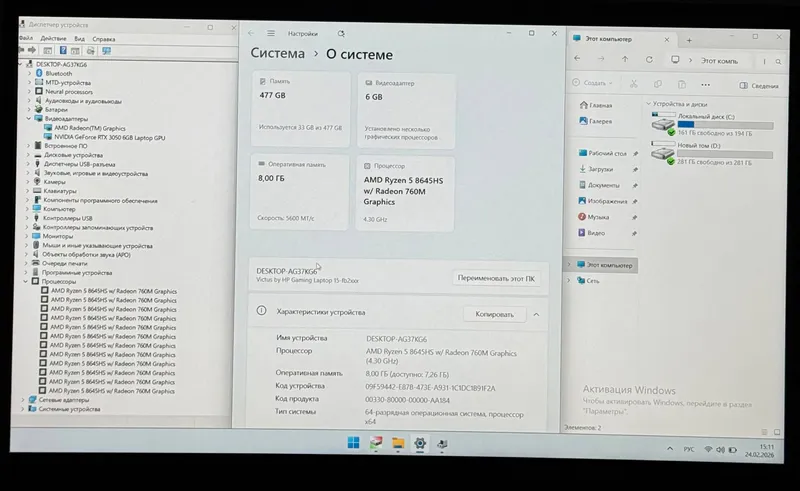Click the Оперативная память 8,00 ГБ card

click(x=299, y=192)
